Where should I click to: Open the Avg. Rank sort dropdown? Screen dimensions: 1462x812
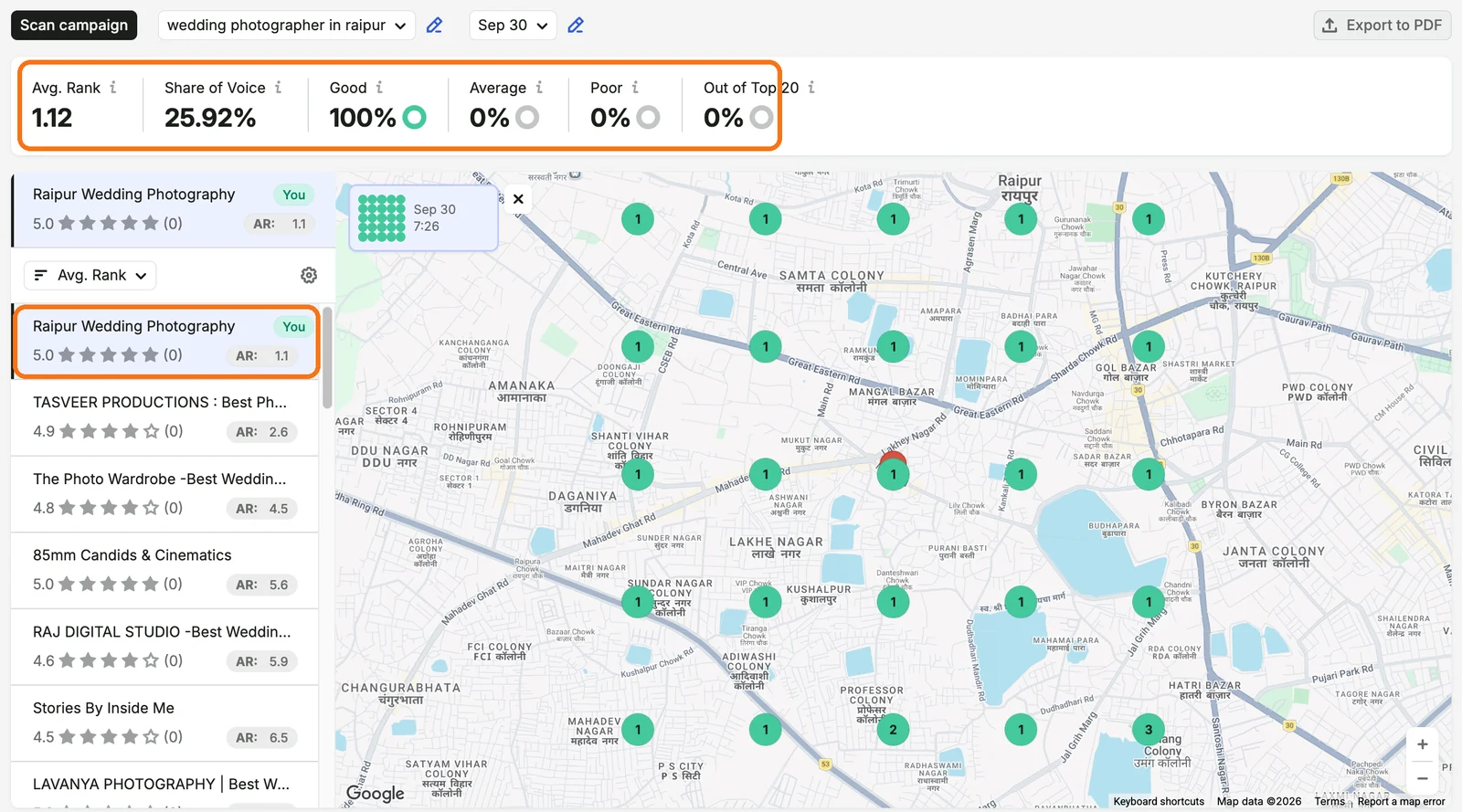pyautogui.click(x=90, y=275)
